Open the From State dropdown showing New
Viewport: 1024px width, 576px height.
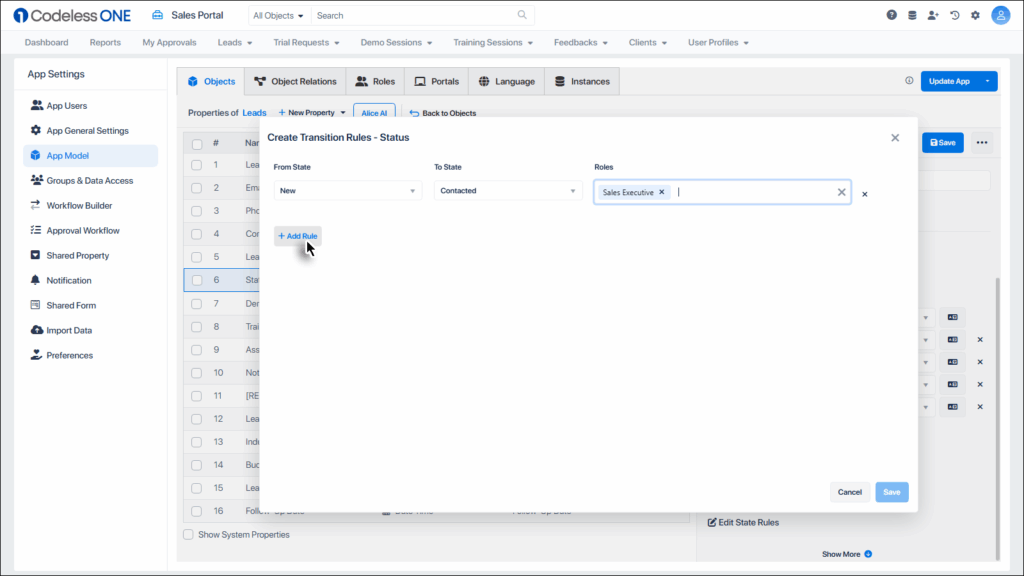(x=347, y=190)
